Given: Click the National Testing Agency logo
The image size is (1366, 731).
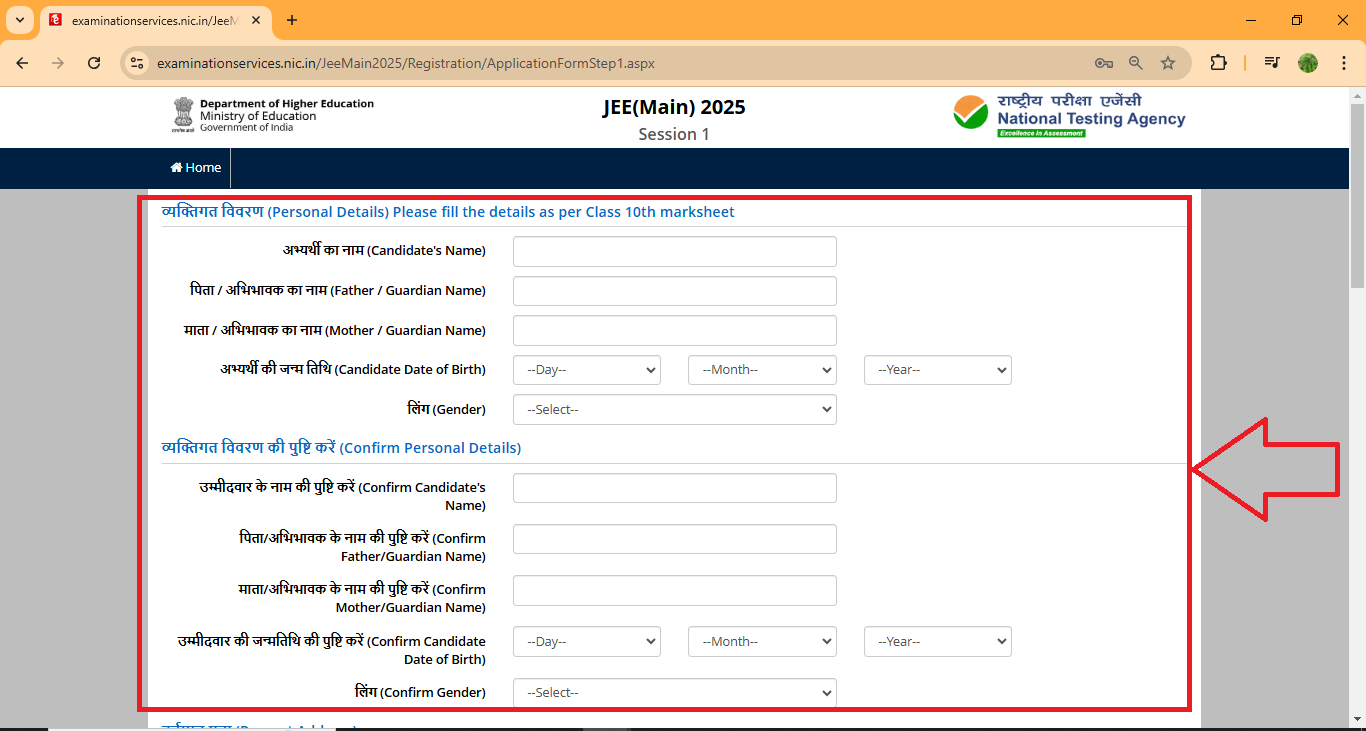Looking at the screenshot, I should click(1070, 113).
